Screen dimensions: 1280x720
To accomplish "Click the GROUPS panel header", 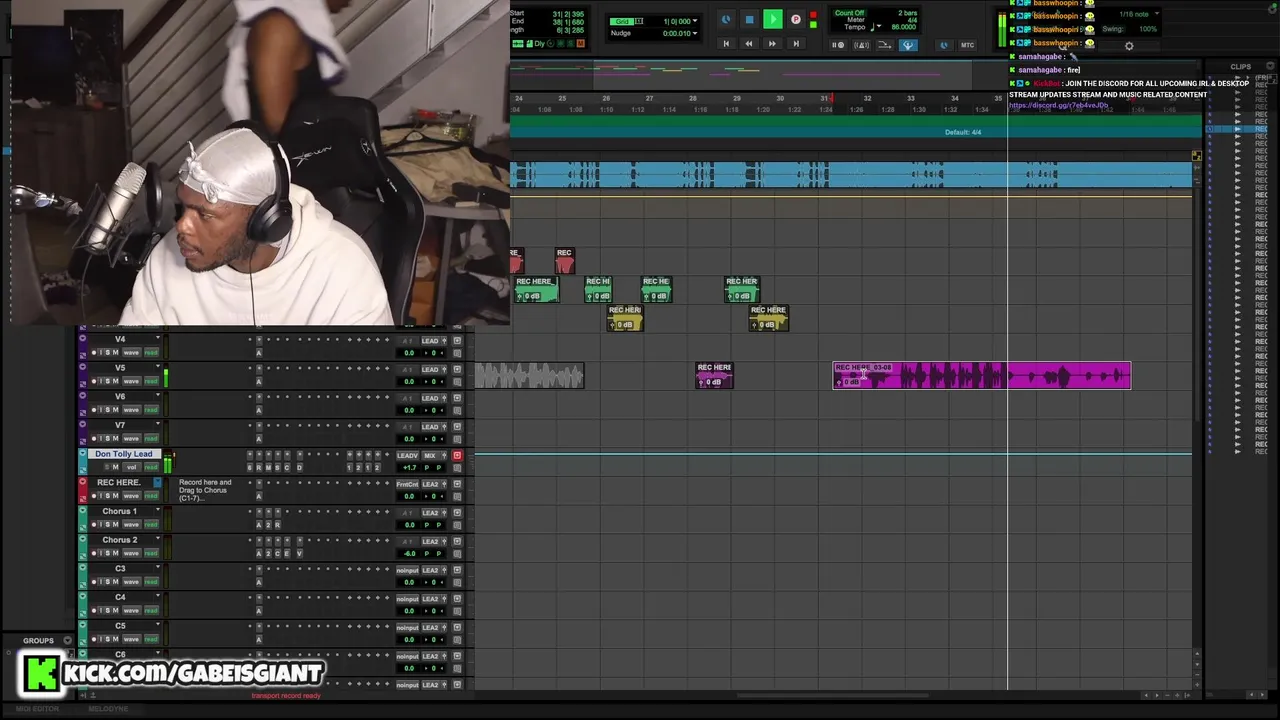I will pyautogui.click(x=39, y=641).
